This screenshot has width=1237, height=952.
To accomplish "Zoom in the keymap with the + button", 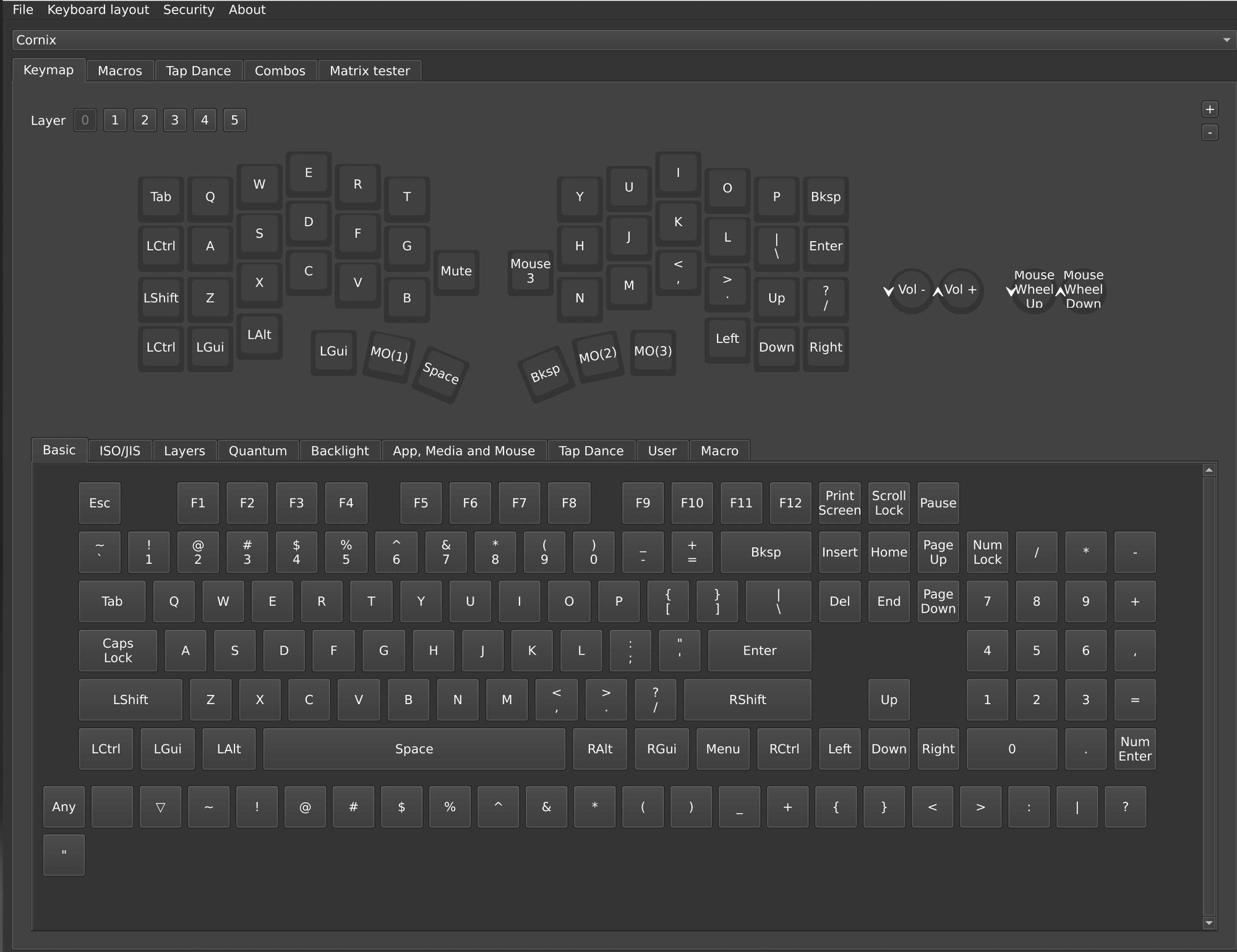I will click(x=1210, y=109).
